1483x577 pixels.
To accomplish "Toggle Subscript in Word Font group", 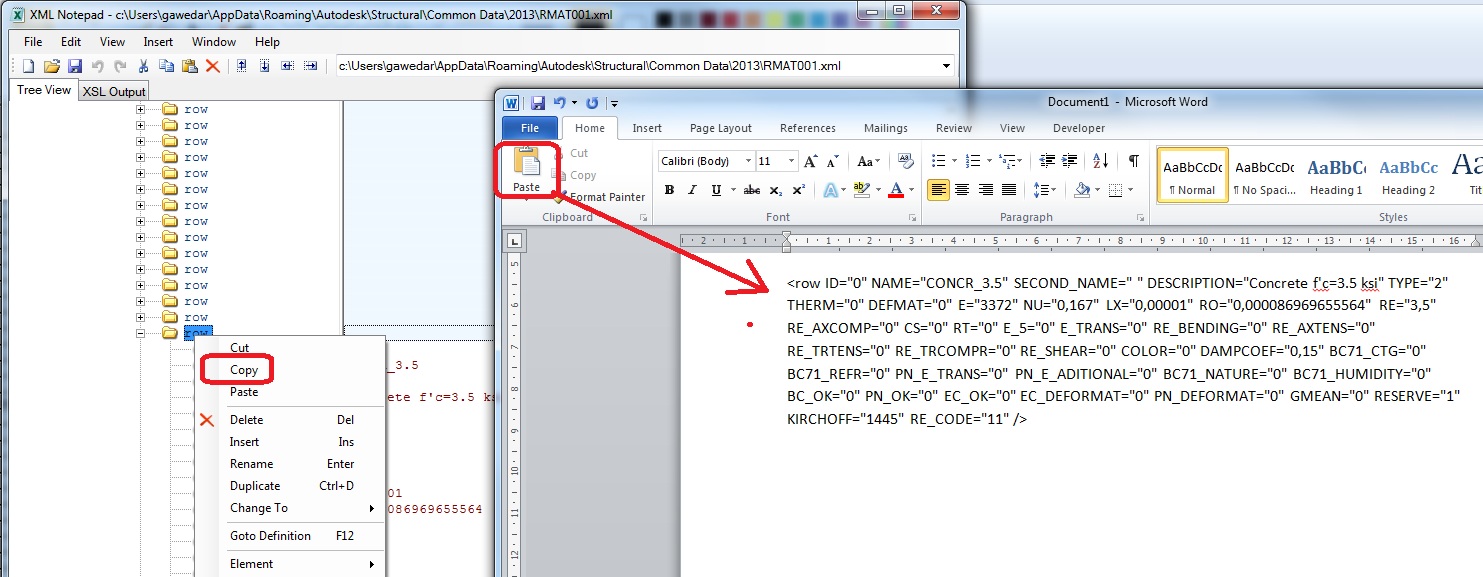I will coord(776,190).
